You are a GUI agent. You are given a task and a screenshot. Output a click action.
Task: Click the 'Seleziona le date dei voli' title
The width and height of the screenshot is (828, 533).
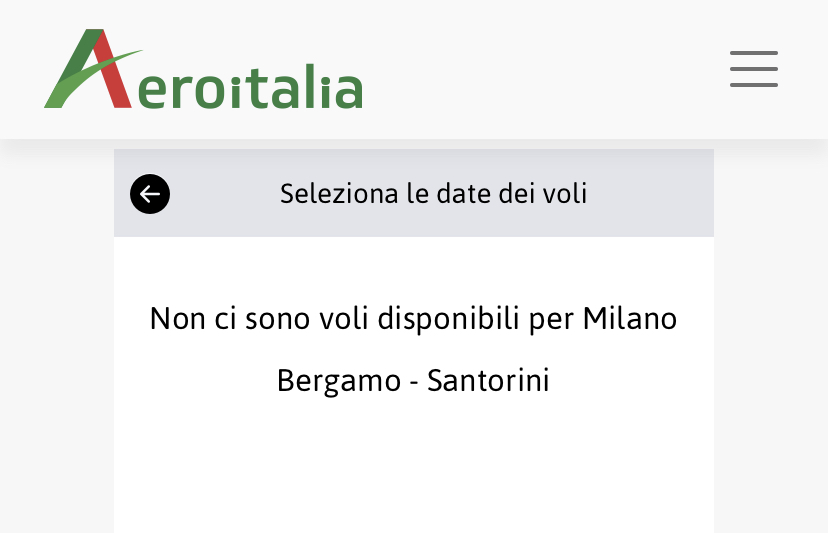point(433,193)
